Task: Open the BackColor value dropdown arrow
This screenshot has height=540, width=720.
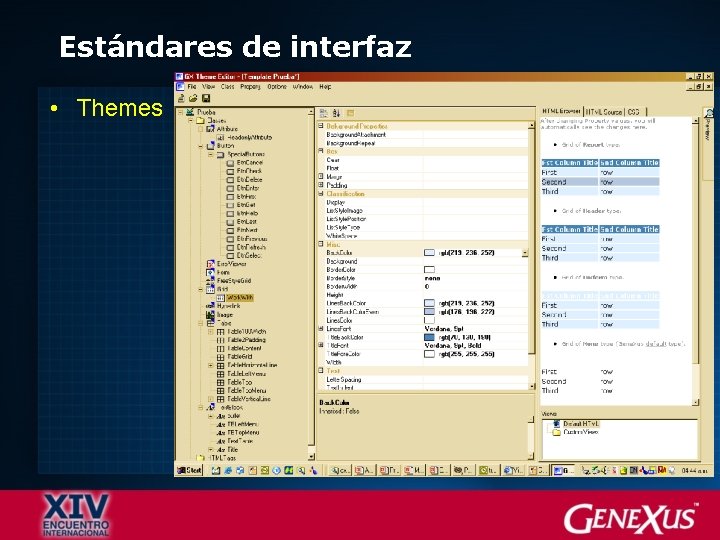Action: click(x=525, y=253)
